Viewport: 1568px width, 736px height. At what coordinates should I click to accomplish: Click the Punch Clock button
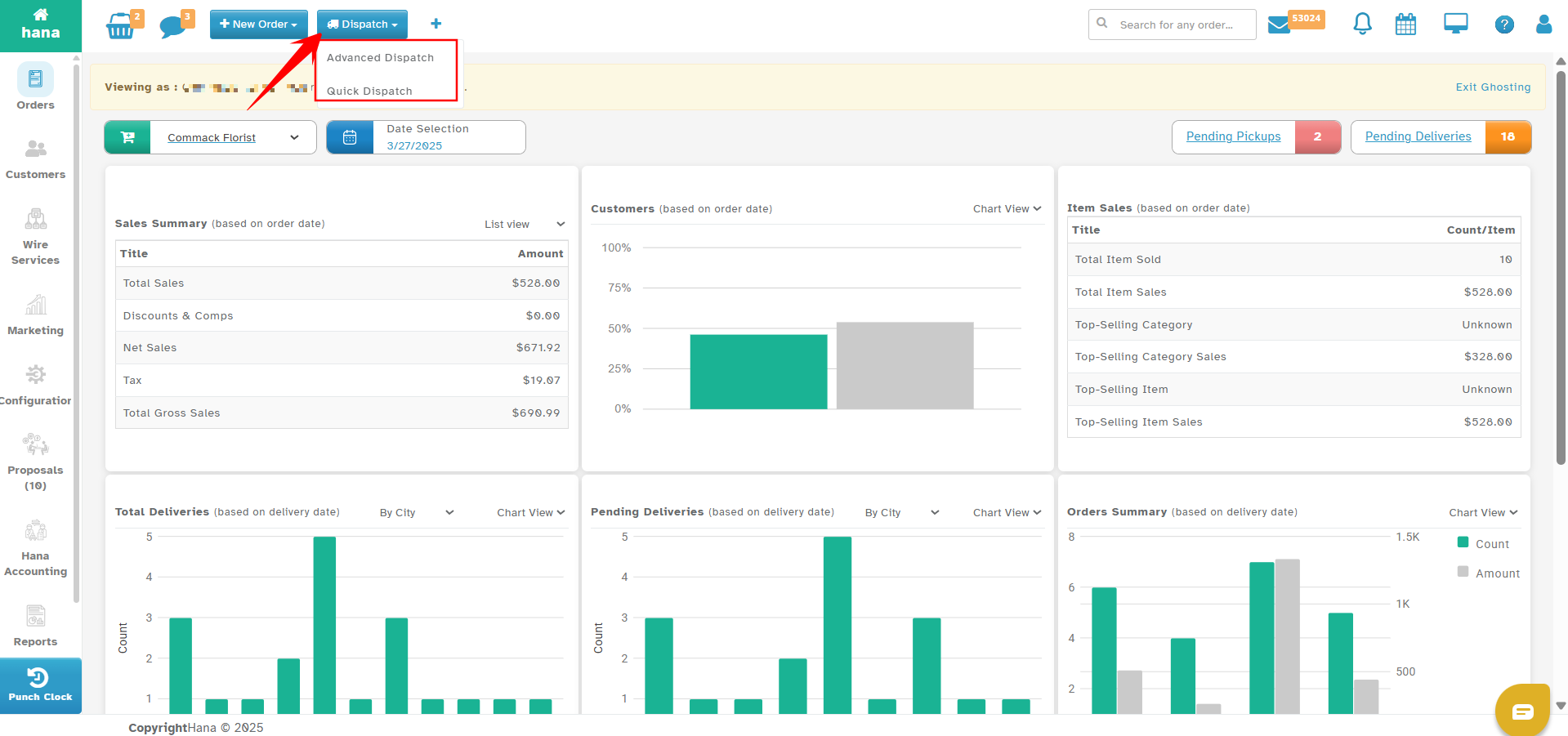[41, 686]
